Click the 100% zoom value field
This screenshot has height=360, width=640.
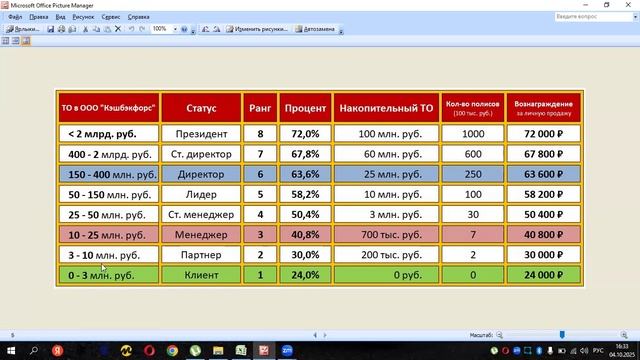tap(161, 29)
